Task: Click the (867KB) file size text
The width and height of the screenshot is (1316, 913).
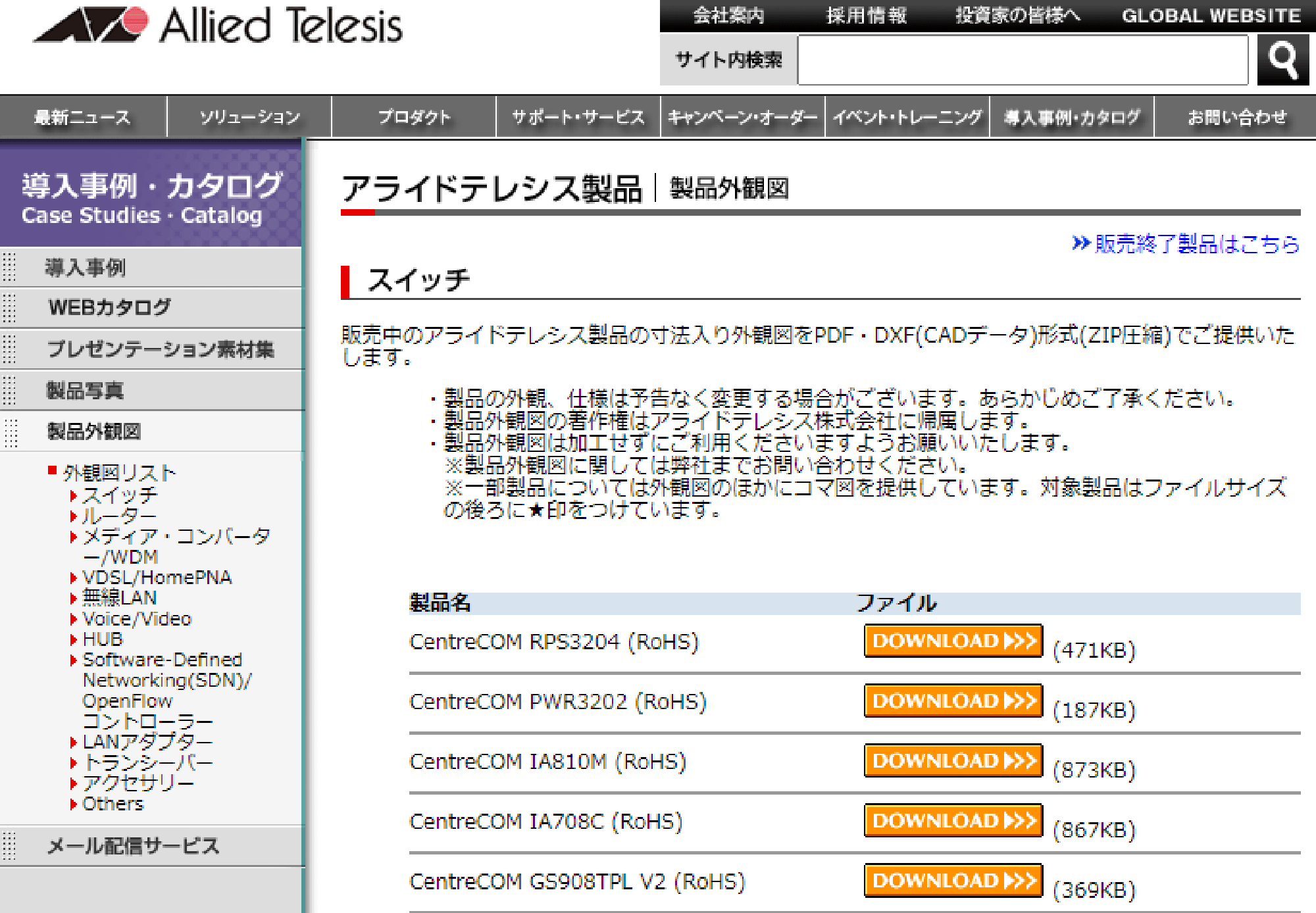Action: click(1094, 829)
